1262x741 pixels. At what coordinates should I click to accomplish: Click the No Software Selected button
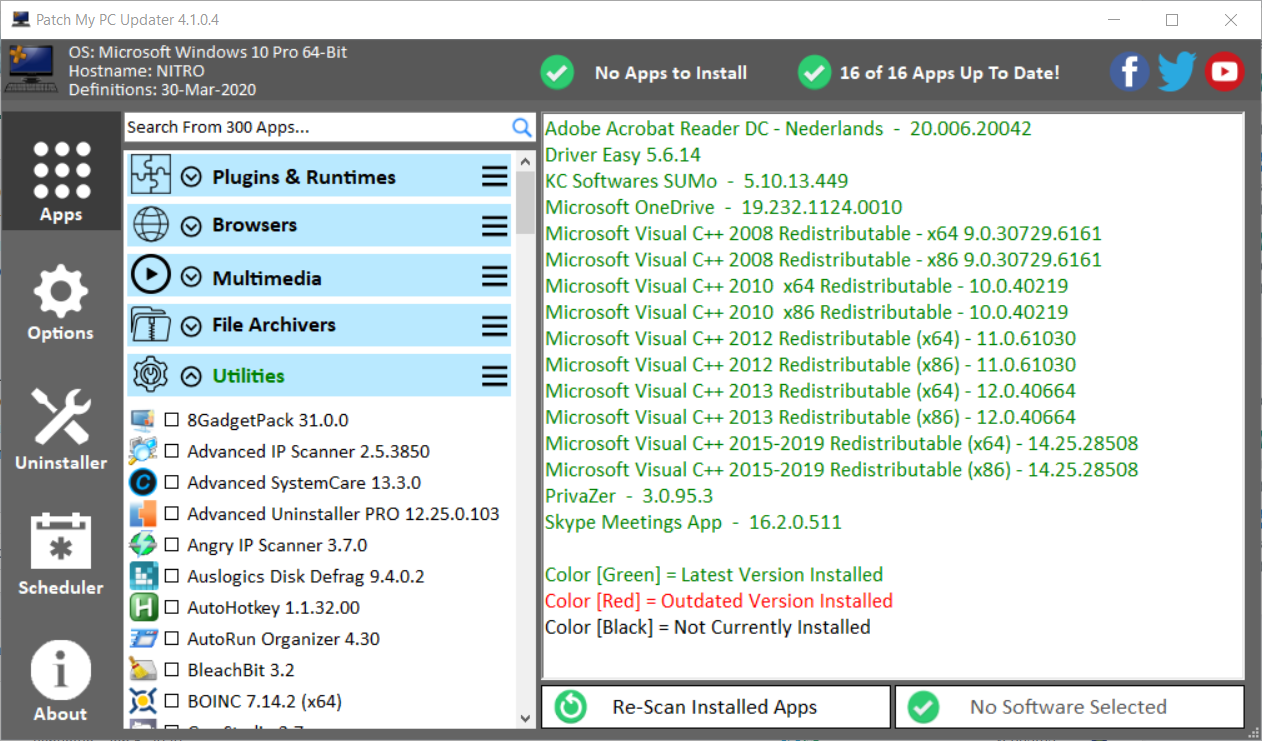coord(1069,707)
